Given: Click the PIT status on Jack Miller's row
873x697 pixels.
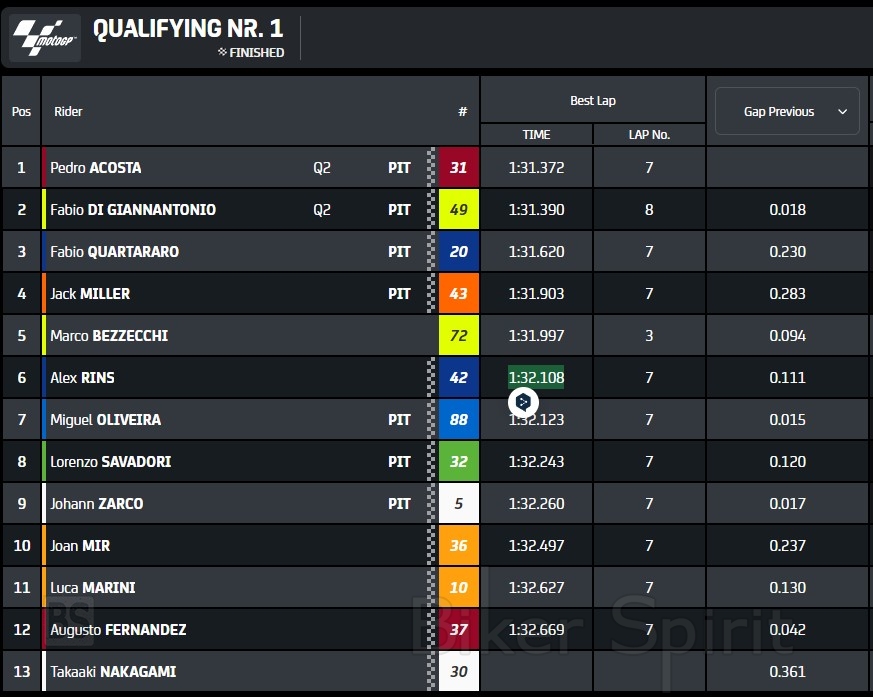Looking at the screenshot, I should (x=399, y=294).
